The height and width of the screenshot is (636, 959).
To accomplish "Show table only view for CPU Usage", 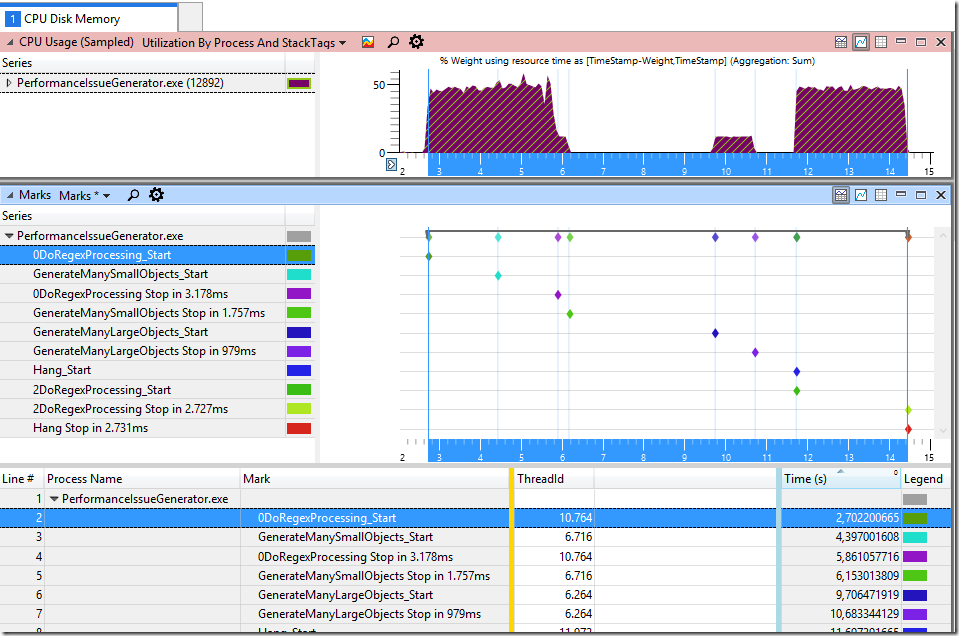I will [x=881, y=42].
